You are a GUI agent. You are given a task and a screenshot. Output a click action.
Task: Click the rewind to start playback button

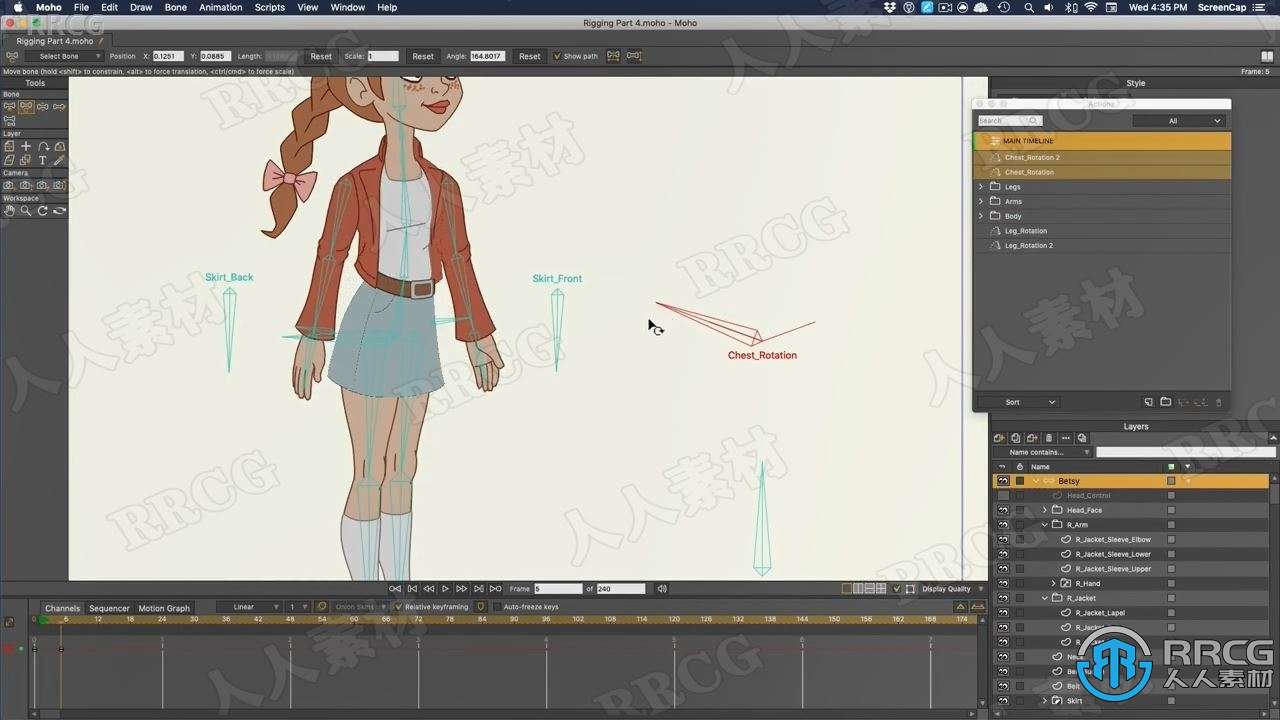pos(395,589)
